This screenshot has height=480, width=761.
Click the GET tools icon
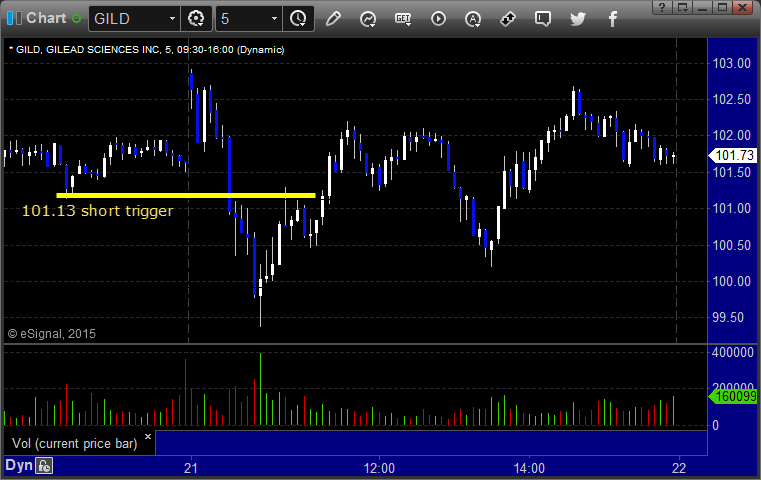click(403, 19)
